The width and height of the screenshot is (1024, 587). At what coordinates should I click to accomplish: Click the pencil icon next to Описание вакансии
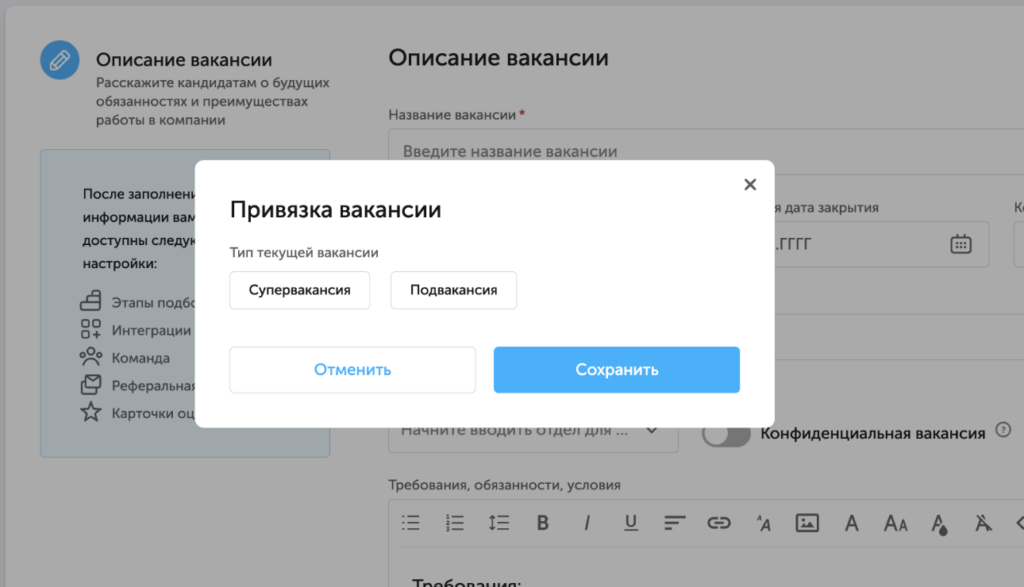59,60
